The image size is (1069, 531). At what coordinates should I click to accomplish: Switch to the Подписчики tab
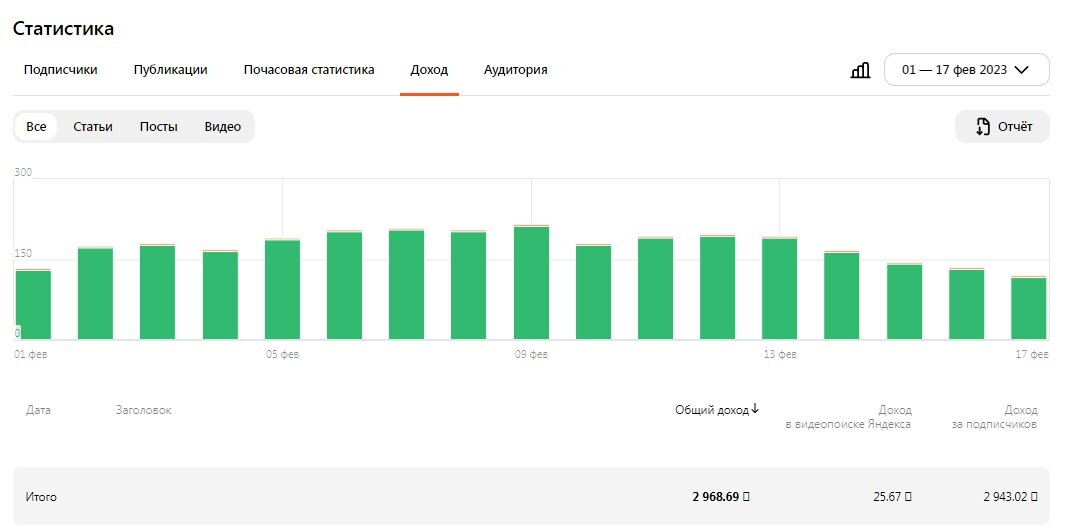coord(61,70)
